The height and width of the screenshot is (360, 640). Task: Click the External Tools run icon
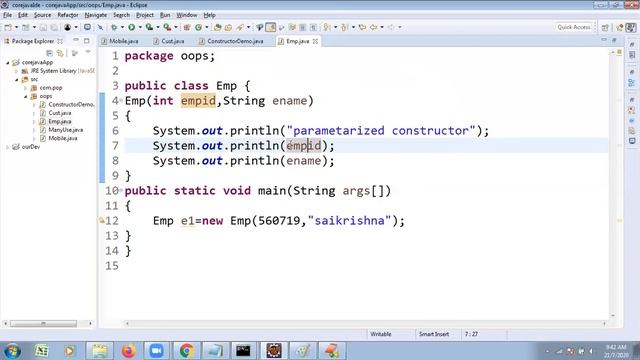coord(167,27)
